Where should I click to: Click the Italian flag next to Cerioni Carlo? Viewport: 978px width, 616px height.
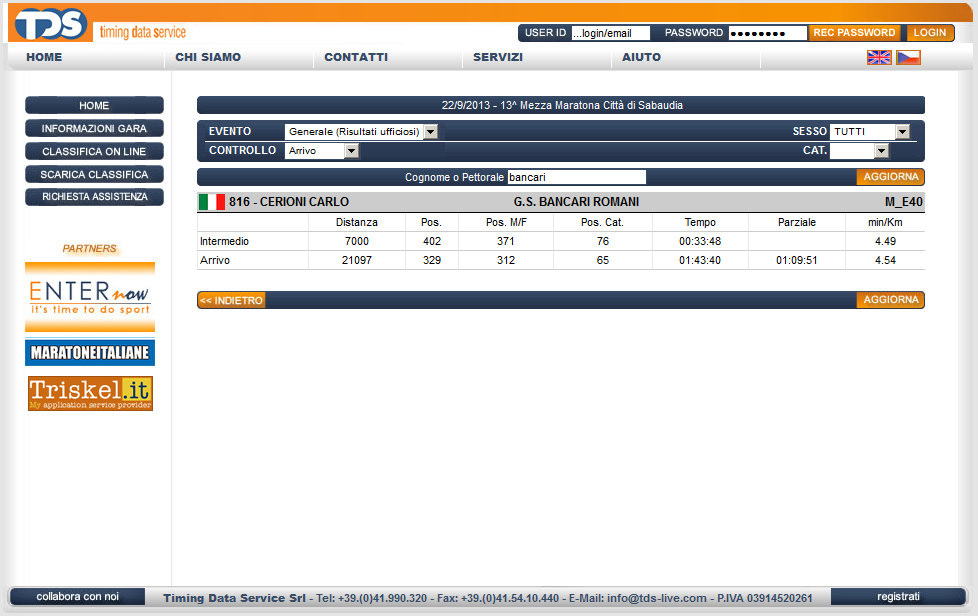[211, 202]
